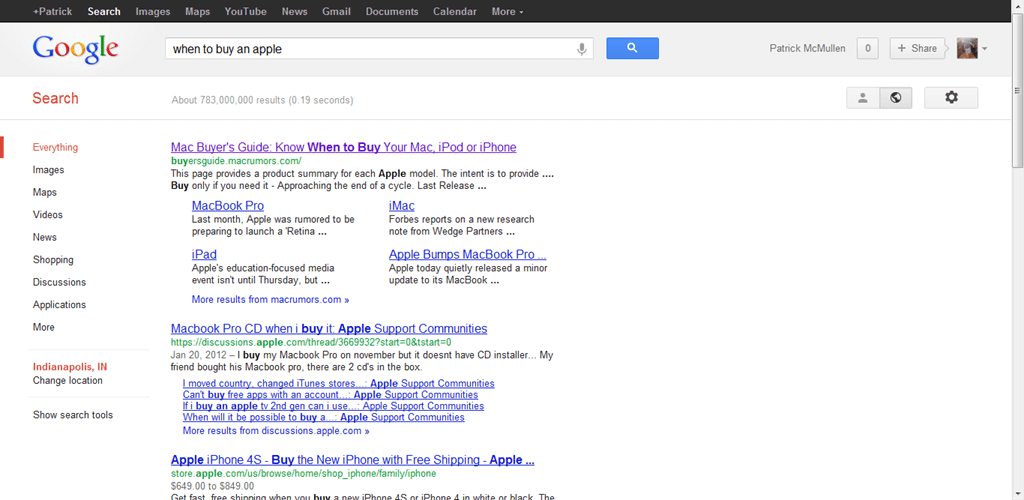Expand account dropdown arrow beside avatar
1024x500 pixels.
coord(984,49)
